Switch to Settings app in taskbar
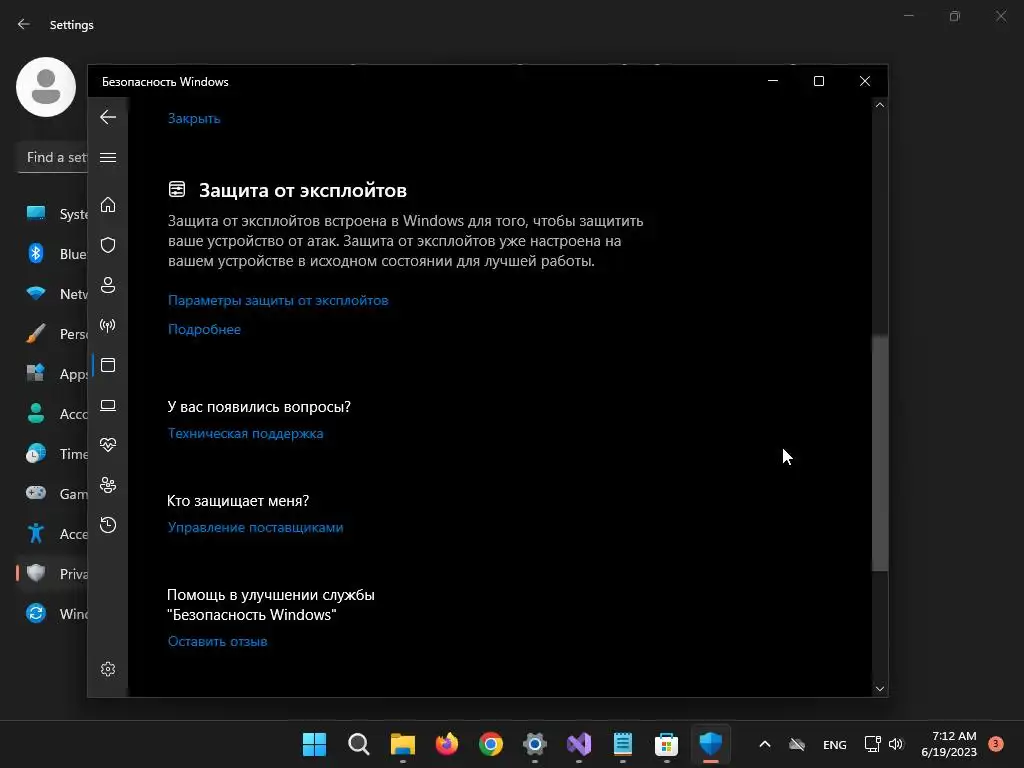The height and width of the screenshot is (768, 1024). pyautogui.click(x=535, y=744)
